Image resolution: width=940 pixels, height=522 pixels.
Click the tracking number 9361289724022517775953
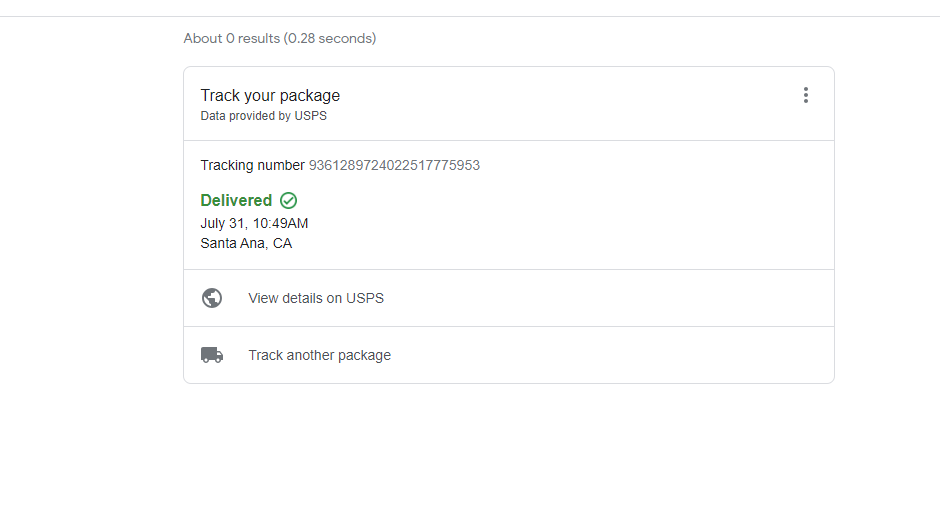(x=394, y=165)
